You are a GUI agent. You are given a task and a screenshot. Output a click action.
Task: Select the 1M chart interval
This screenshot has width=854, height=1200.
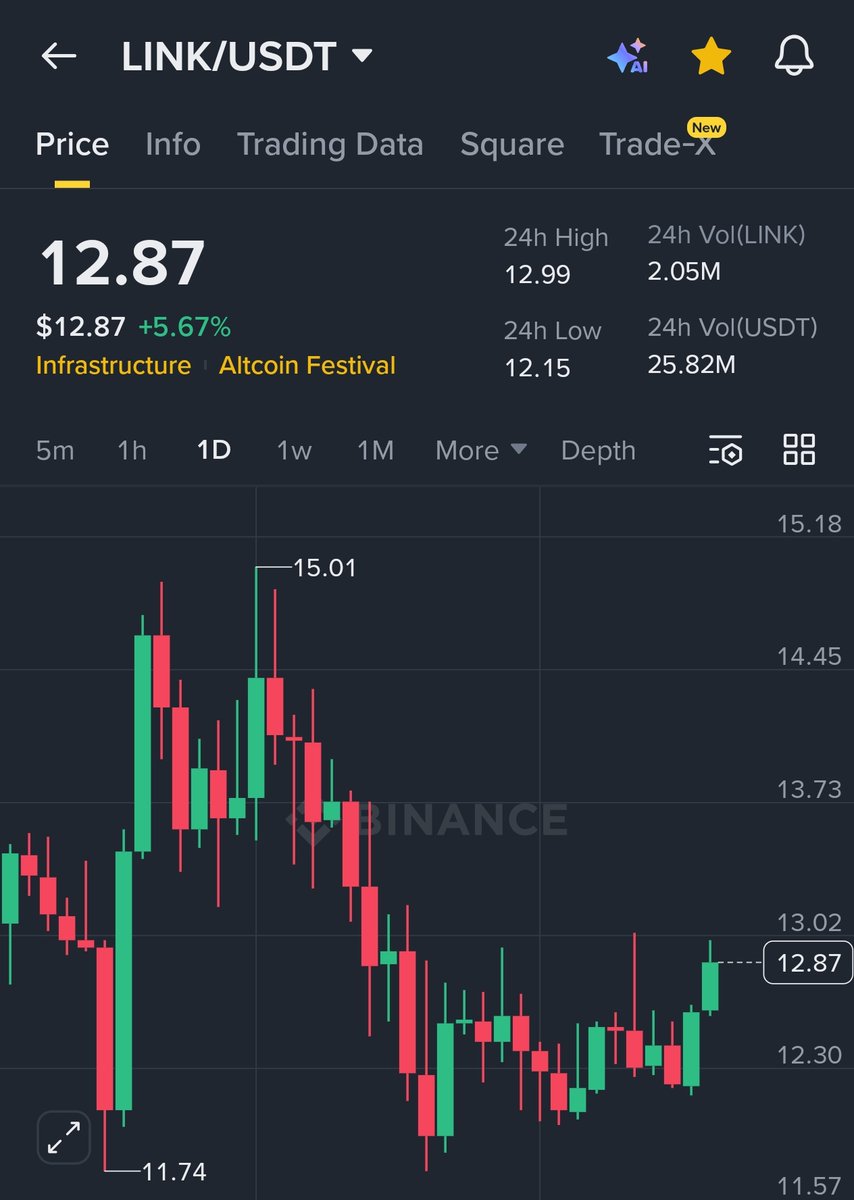(375, 450)
